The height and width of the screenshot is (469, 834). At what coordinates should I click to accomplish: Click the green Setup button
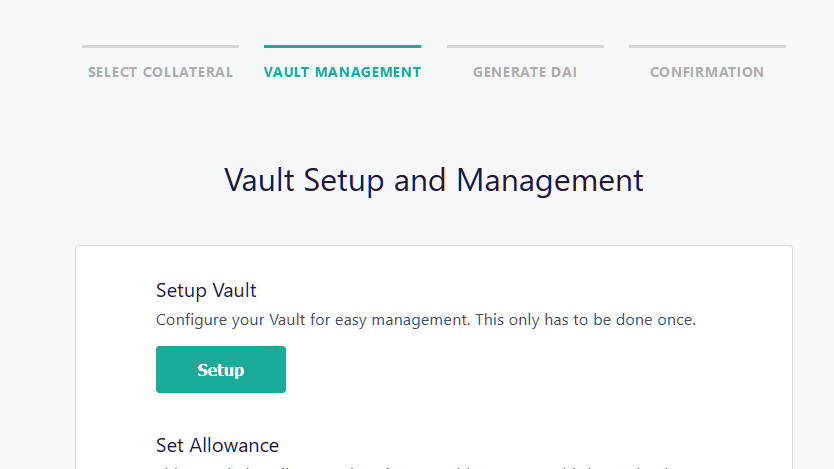(221, 370)
